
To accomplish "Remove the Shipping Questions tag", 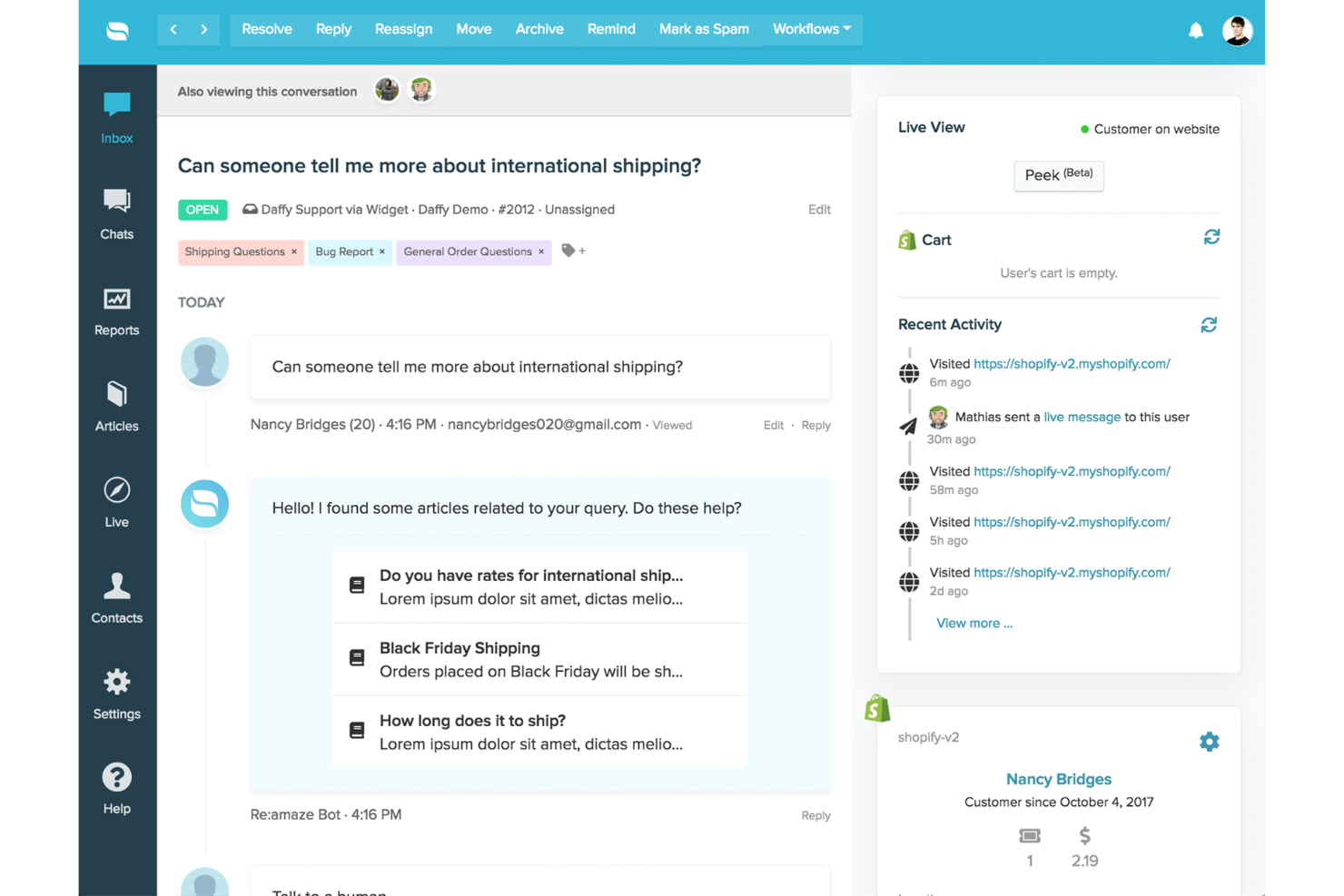I will (x=293, y=251).
